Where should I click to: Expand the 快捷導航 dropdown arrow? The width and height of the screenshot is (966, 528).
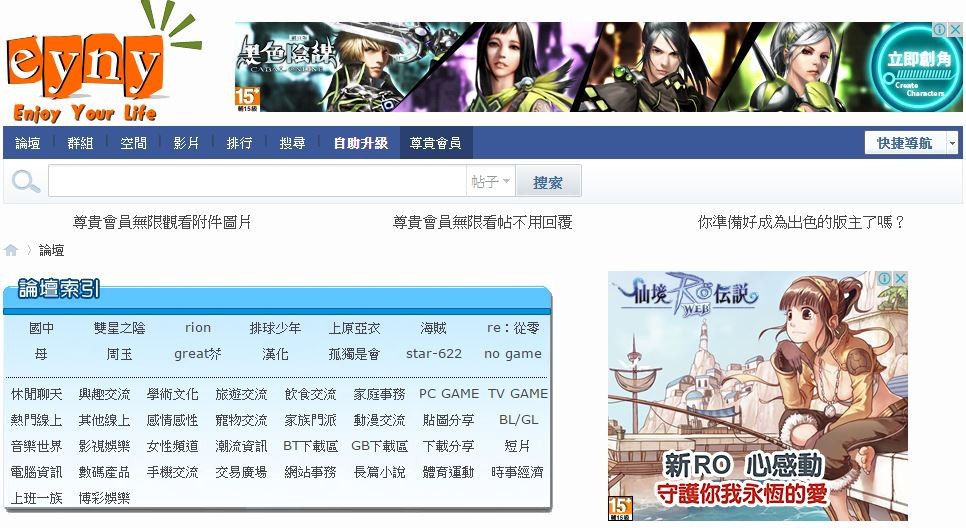point(952,143)
